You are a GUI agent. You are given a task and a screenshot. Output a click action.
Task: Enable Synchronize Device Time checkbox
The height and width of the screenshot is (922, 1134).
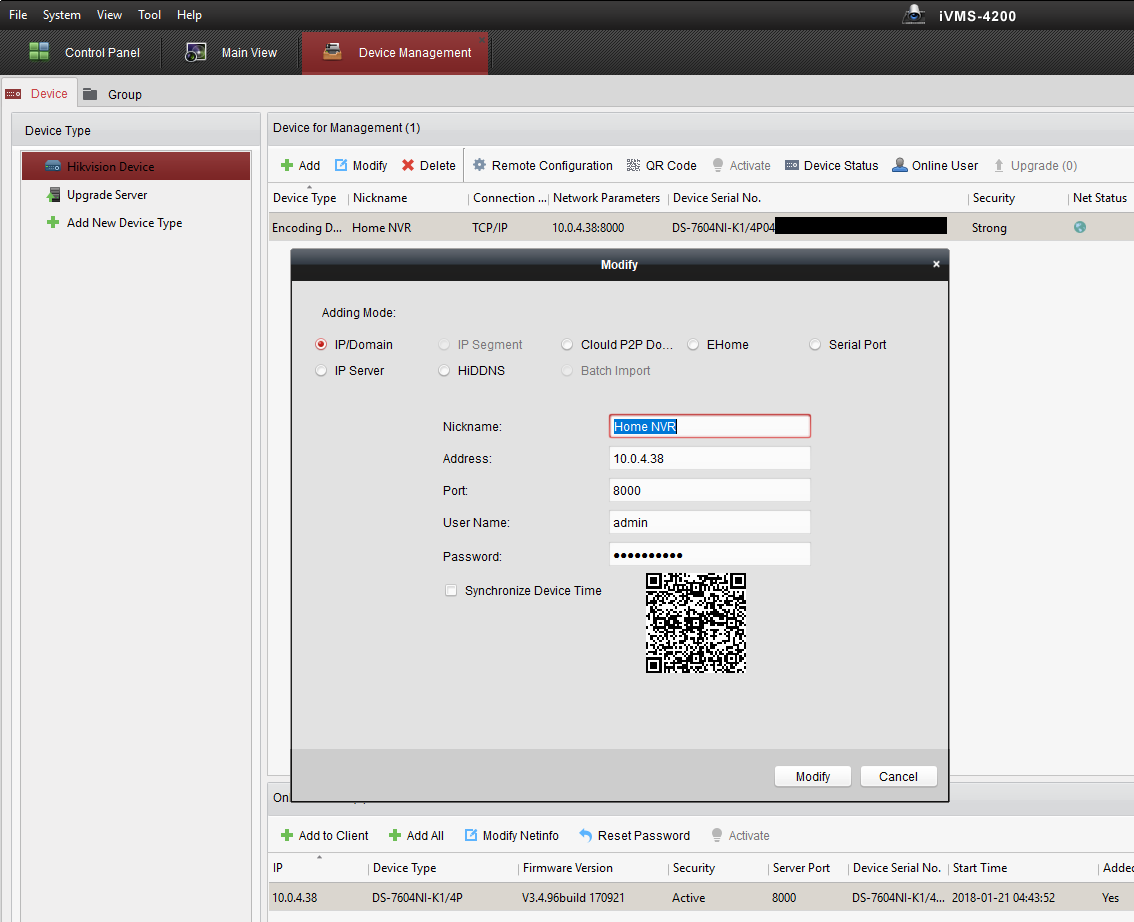click(451, 591)
